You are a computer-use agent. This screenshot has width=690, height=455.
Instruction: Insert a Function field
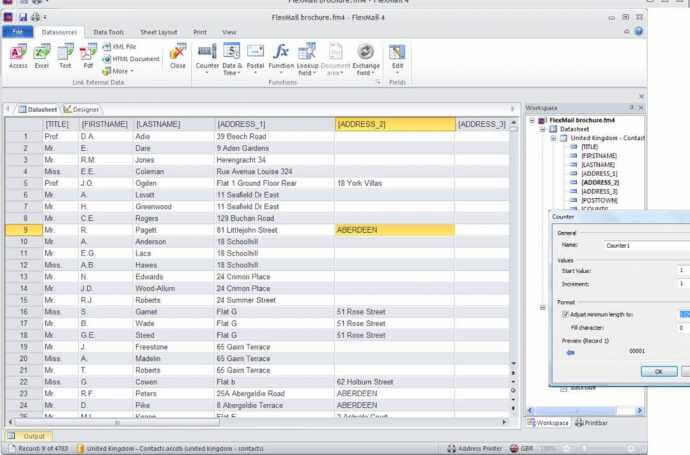coord(281,55)
